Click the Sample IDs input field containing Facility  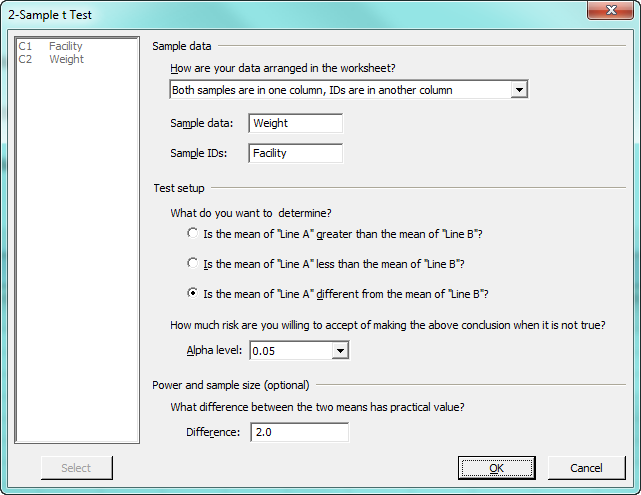[x=295, y=153]
